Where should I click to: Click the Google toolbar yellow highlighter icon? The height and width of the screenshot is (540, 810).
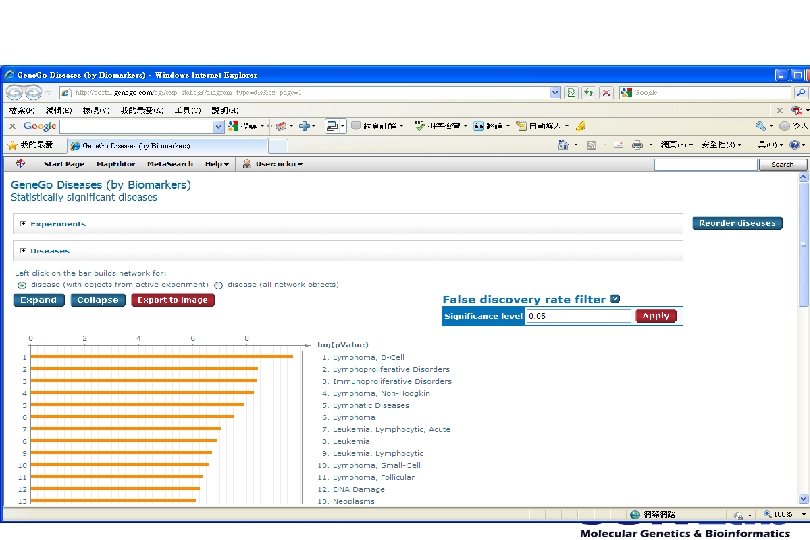[x=581, y=126]
